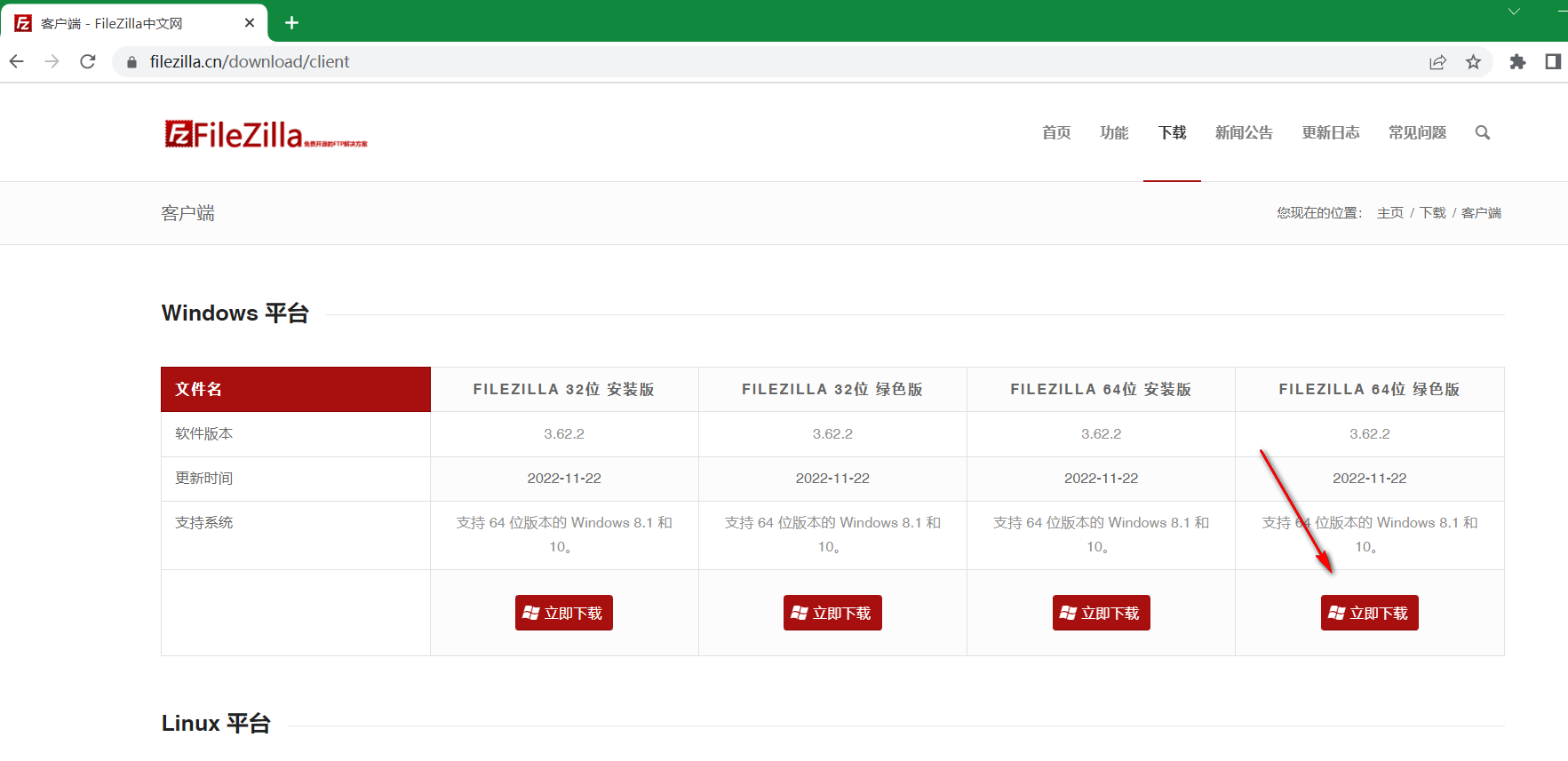Share this page via the share icon

1437,61
